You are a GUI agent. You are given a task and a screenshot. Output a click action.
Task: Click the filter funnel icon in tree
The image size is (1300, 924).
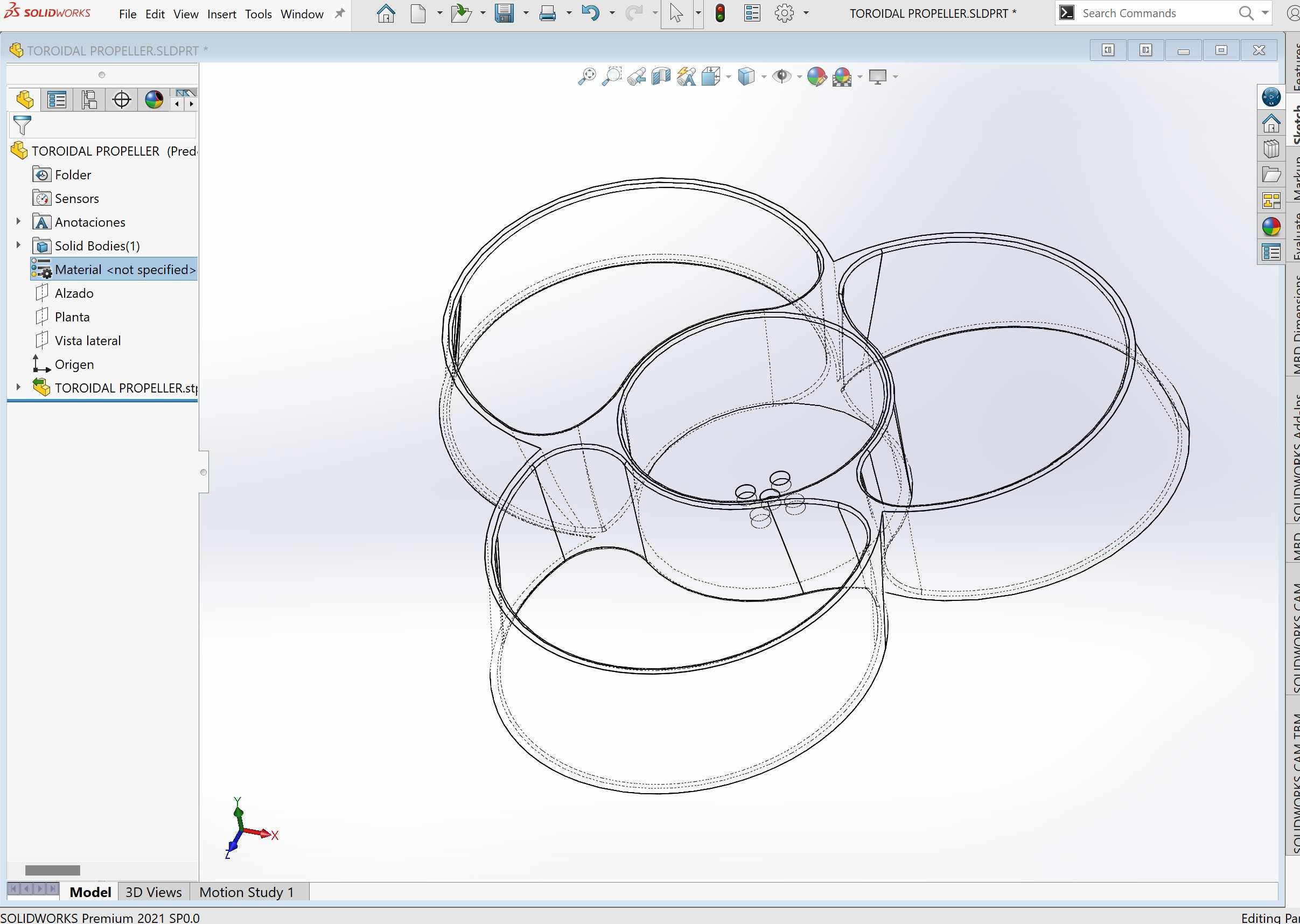pyautogui.click(x=22, y=125)
